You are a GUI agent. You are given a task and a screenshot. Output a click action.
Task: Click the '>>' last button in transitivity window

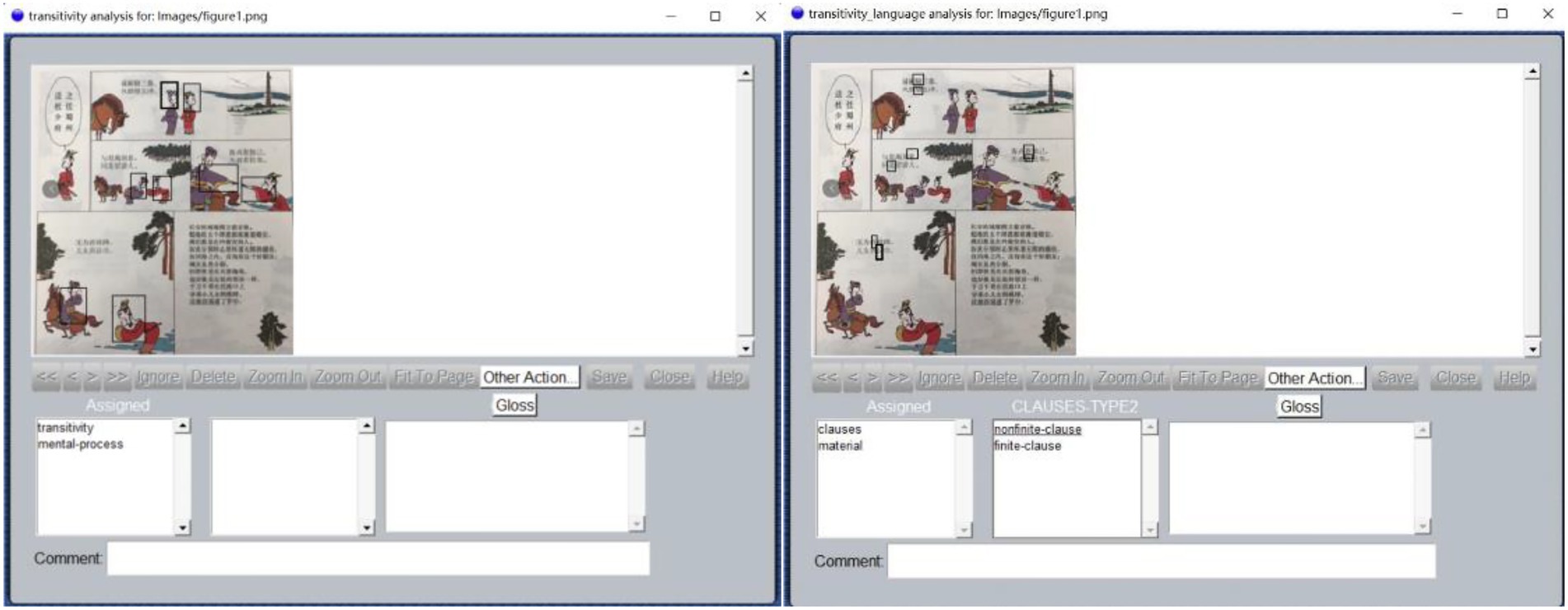click(117, 378)
